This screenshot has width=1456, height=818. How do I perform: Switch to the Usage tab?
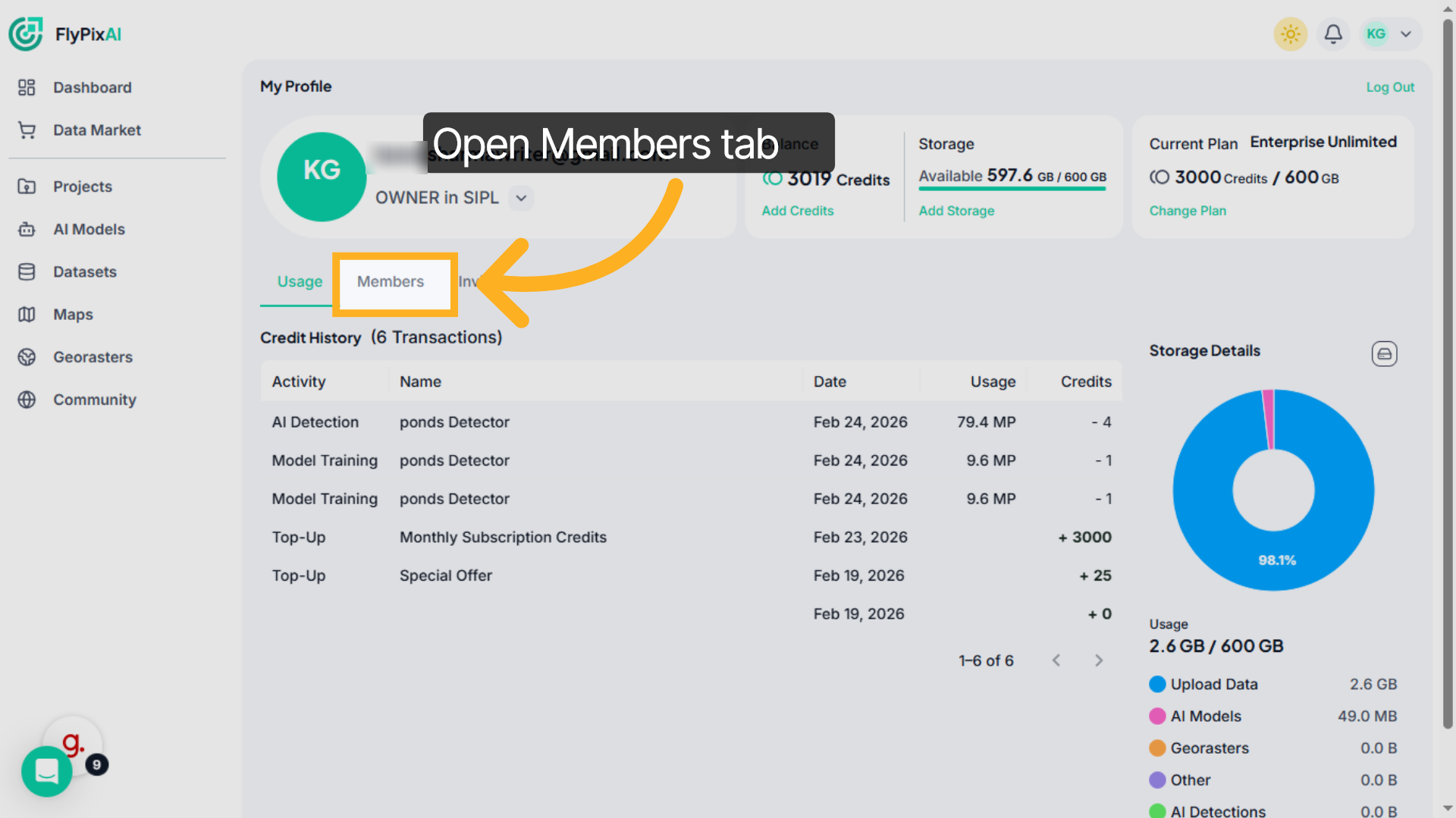pyautogui.click(x=300, y=281)
